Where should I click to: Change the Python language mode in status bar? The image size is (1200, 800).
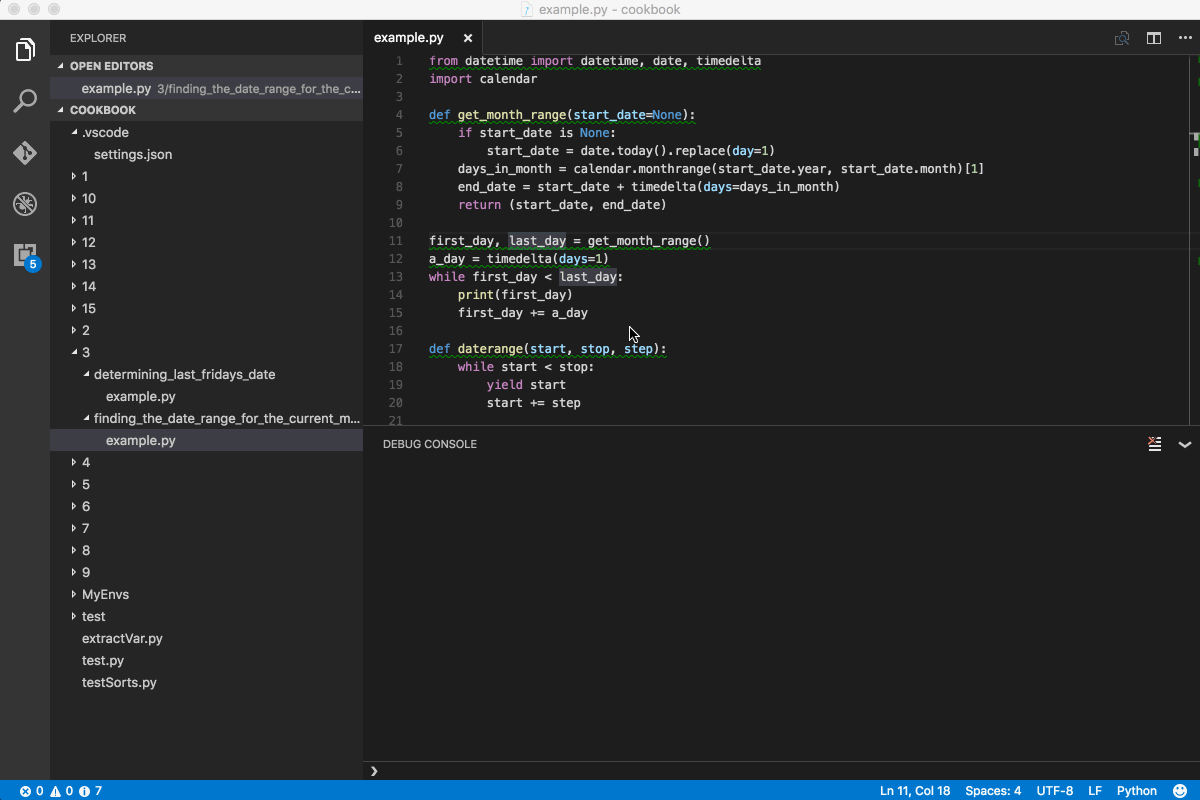pos(1136,790)
